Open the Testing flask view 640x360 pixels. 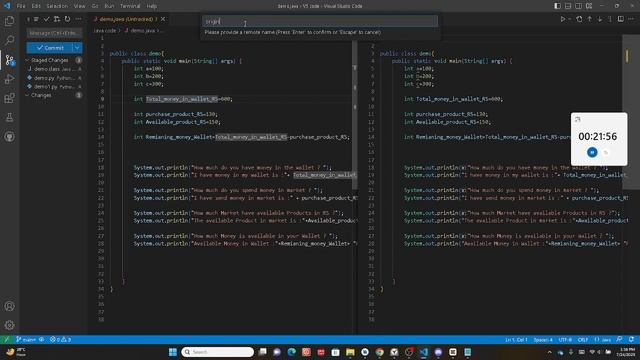point(9,118)
